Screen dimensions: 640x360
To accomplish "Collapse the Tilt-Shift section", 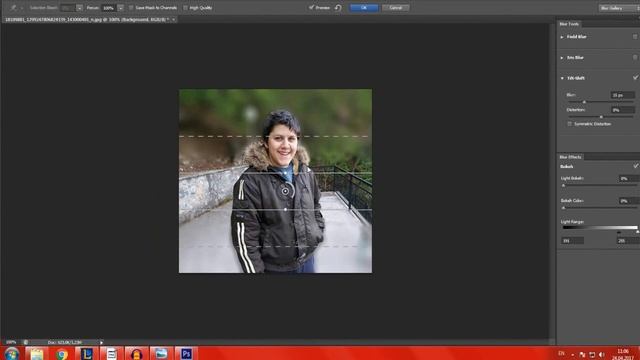I will pyautogui.click(x=562, y=78).
